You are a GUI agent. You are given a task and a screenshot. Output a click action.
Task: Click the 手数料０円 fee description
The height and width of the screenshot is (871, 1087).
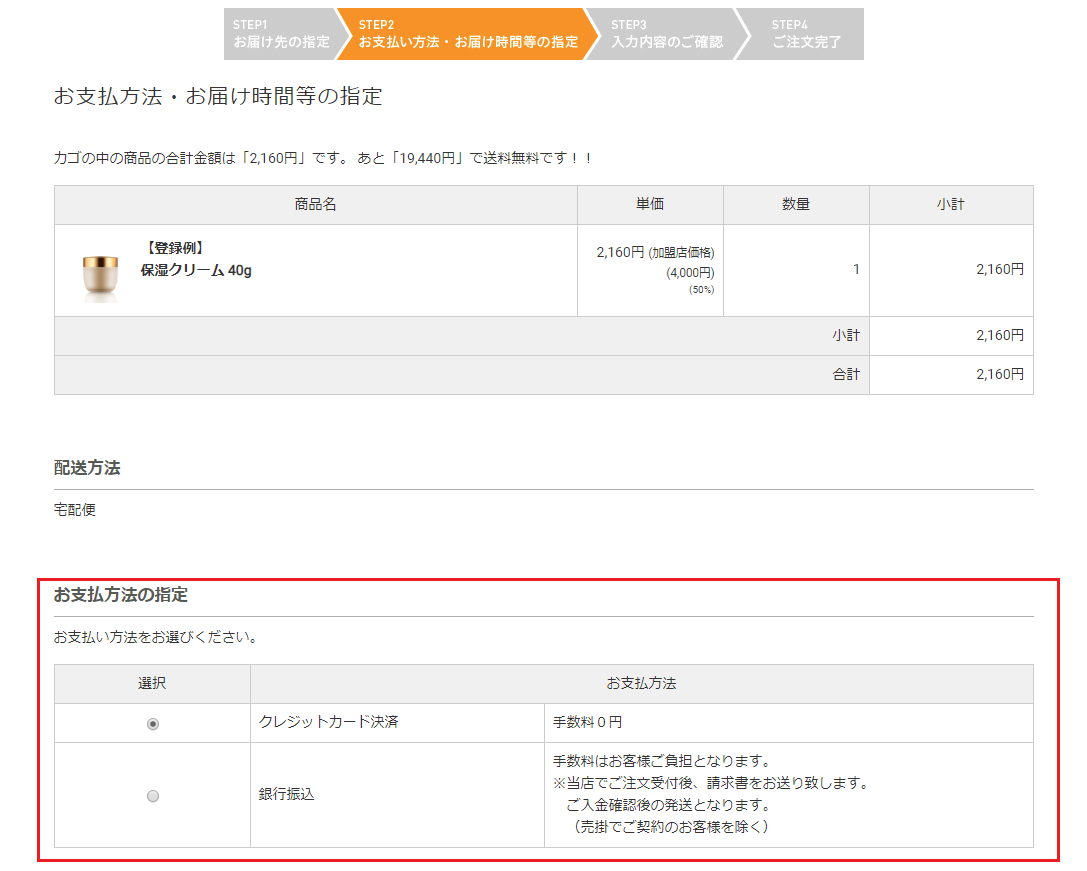[x=587, y=722]
